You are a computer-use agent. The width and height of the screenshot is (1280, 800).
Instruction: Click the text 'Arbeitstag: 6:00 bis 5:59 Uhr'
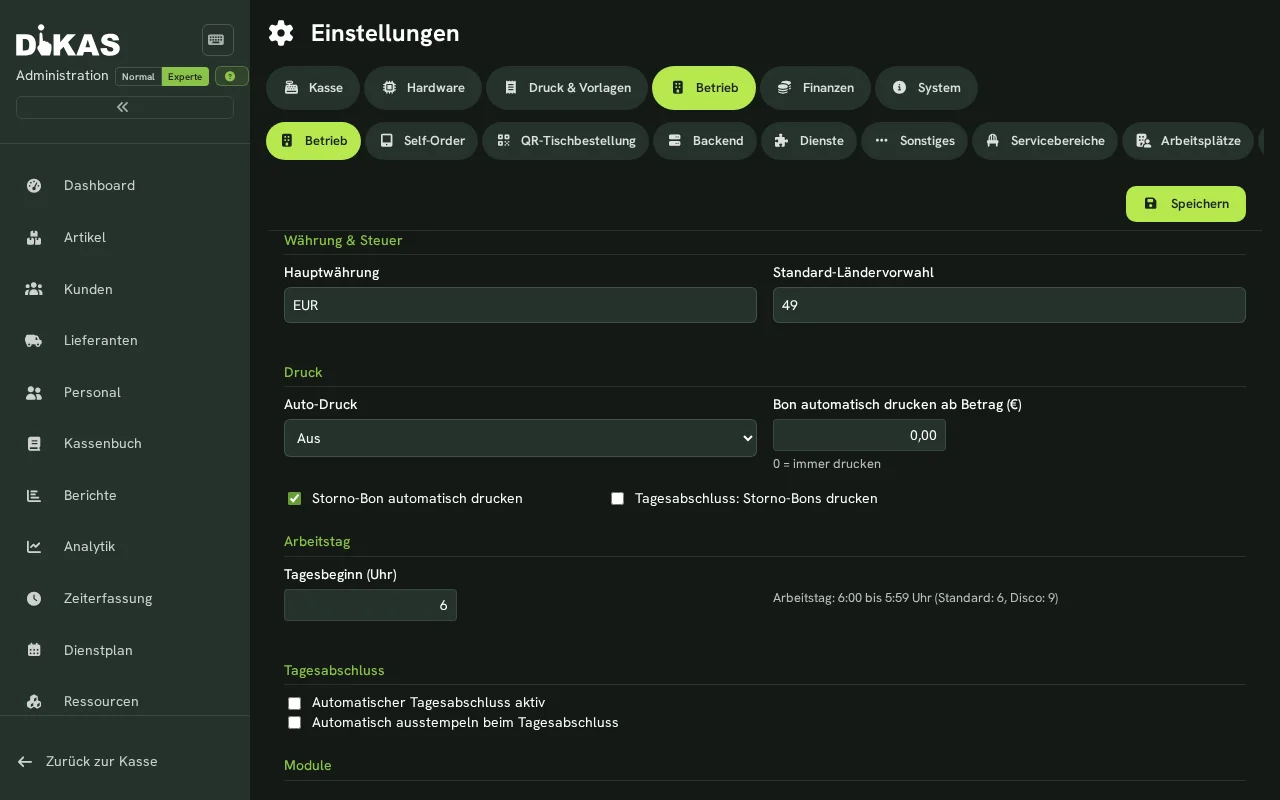pos(852,598)
